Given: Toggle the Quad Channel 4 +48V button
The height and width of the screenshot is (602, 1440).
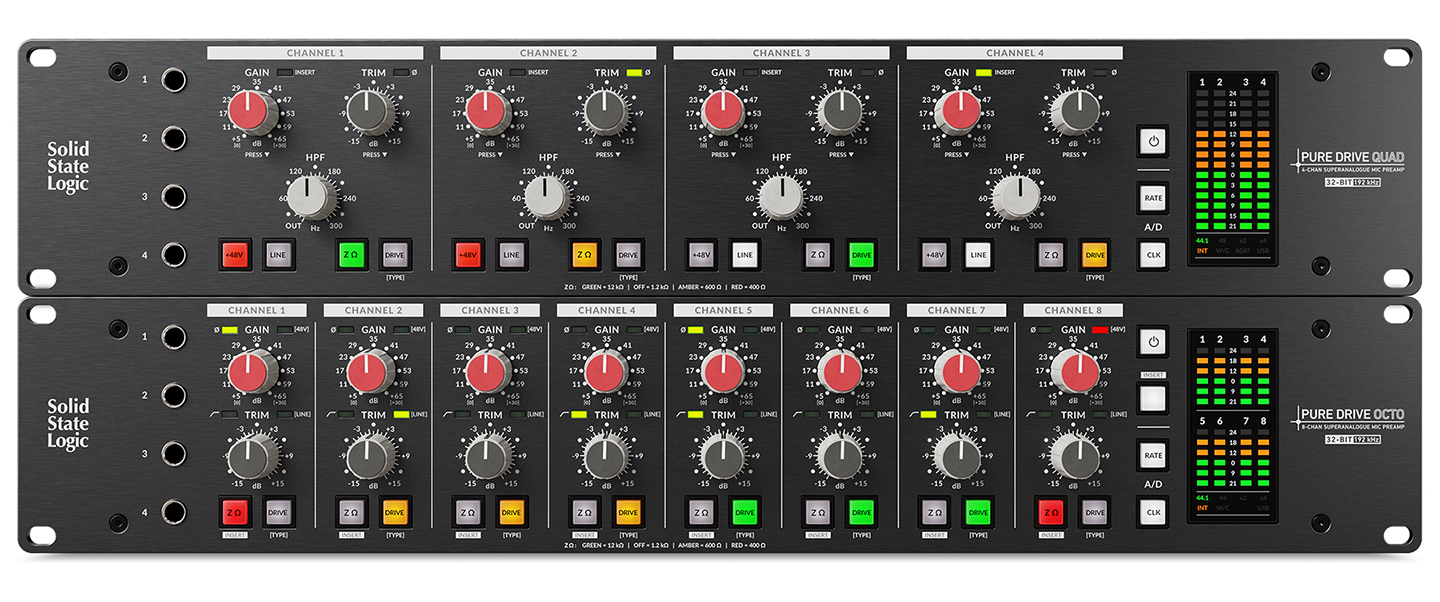Looking at the screenshot, I should point(934,255).
